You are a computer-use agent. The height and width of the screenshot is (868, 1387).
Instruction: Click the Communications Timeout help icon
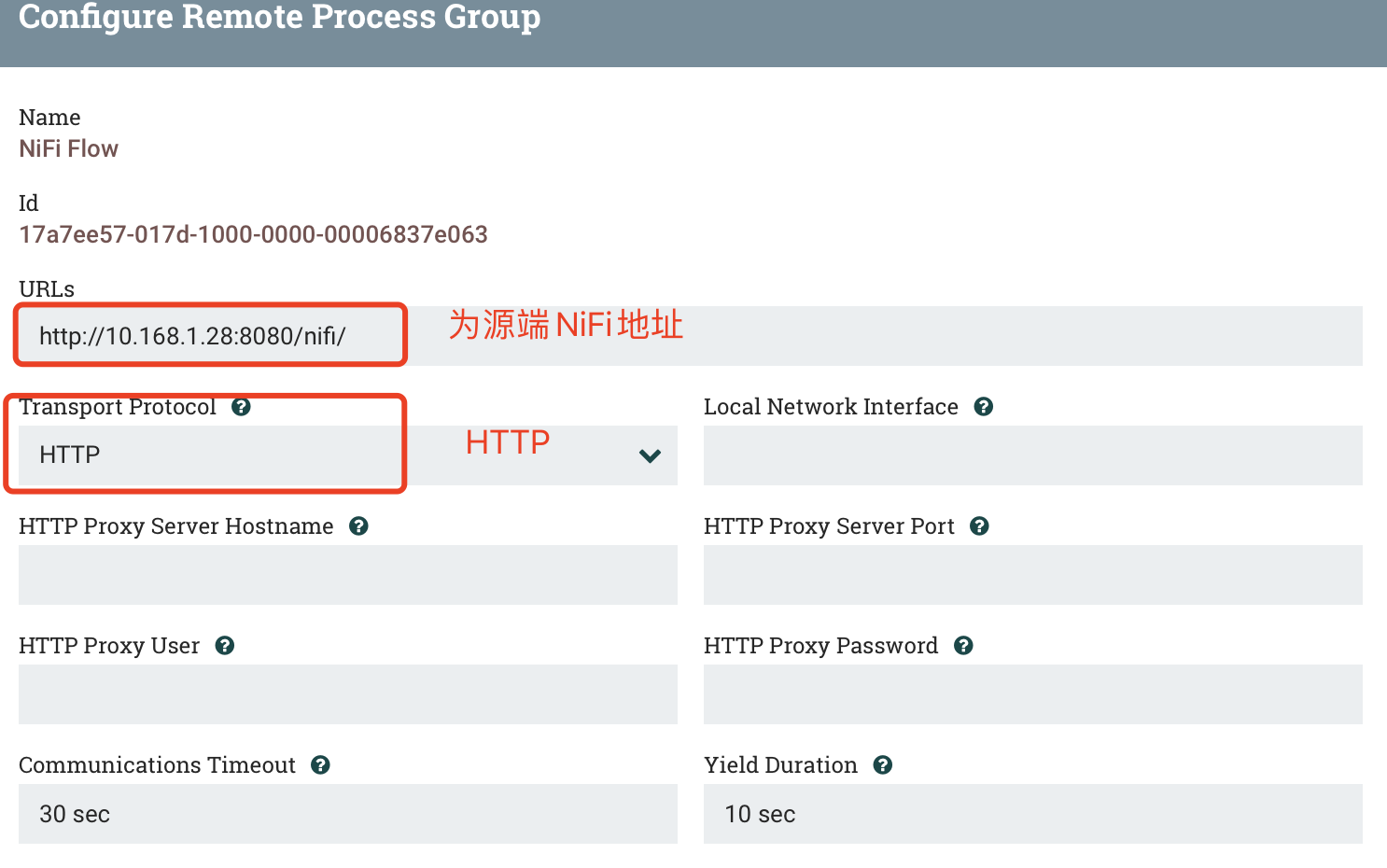point(320,765)
